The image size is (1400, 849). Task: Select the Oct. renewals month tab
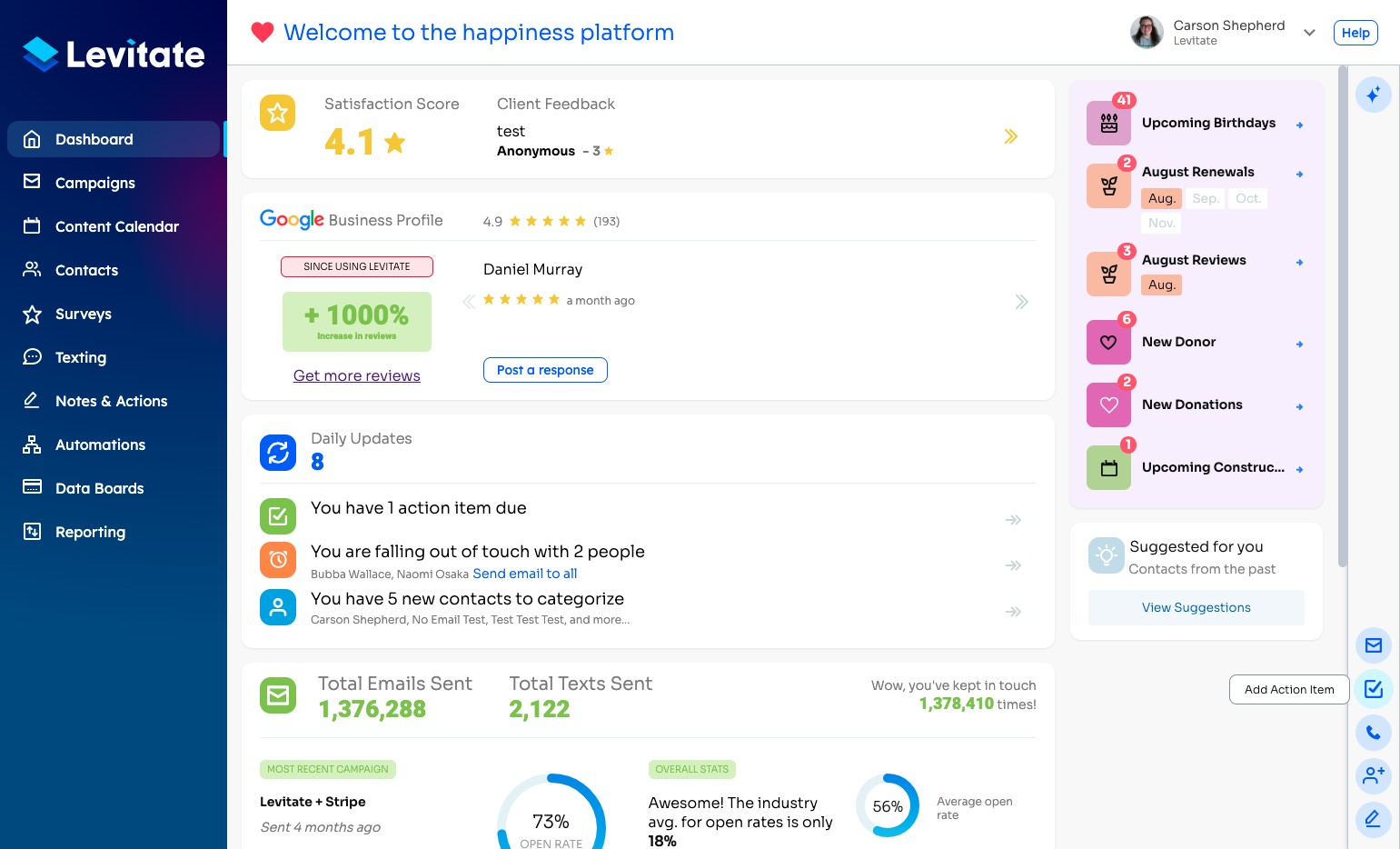coord(1247,198)
